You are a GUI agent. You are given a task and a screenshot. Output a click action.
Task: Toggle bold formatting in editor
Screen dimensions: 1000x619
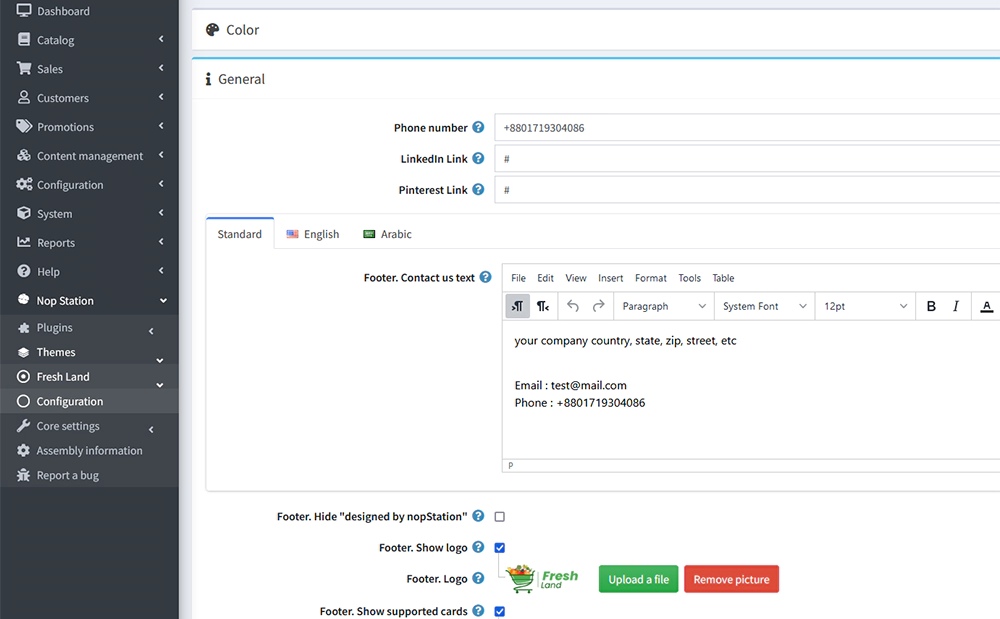click(931, 306)
